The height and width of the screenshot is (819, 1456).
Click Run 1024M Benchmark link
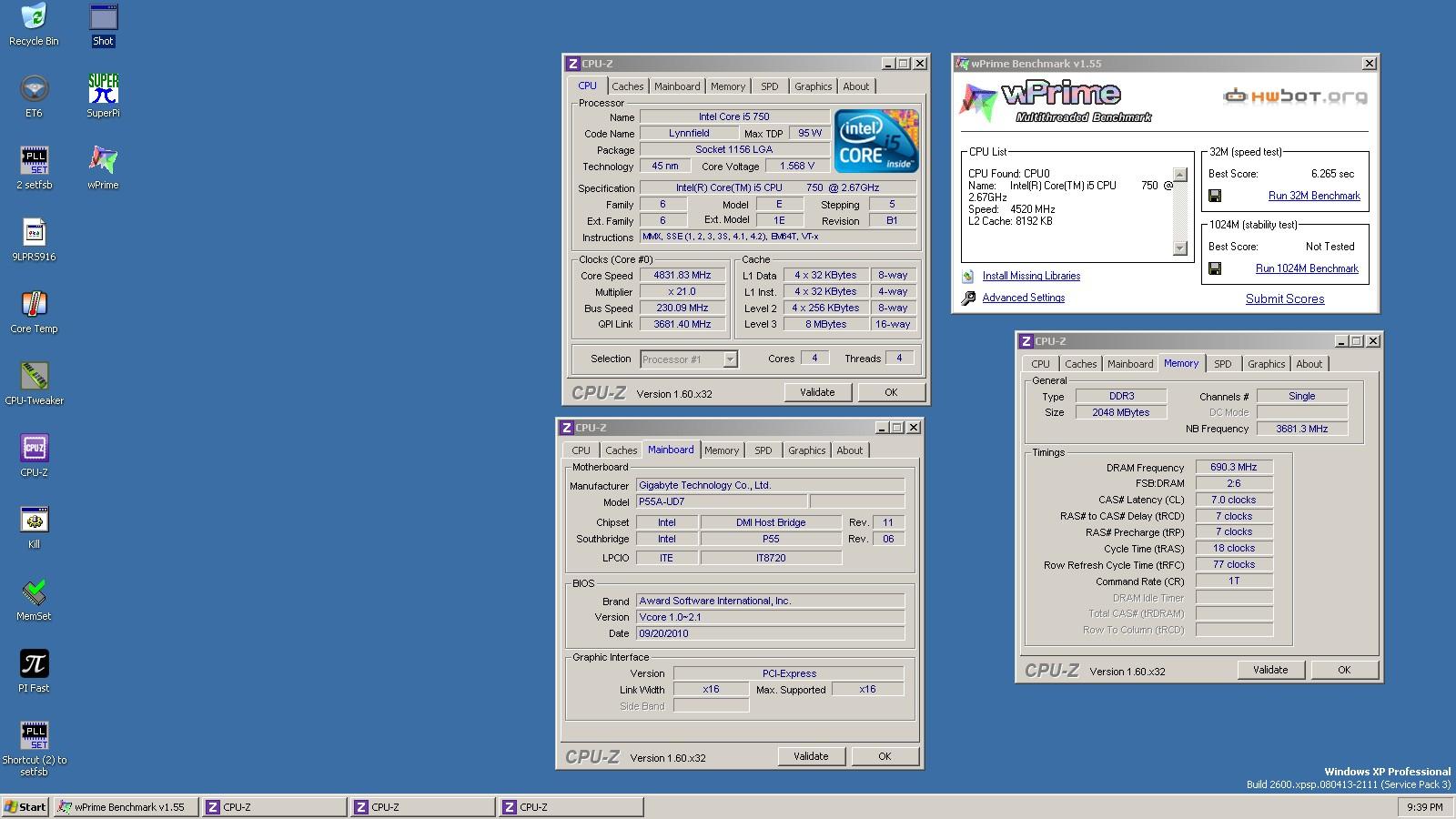pos(1307,268)
